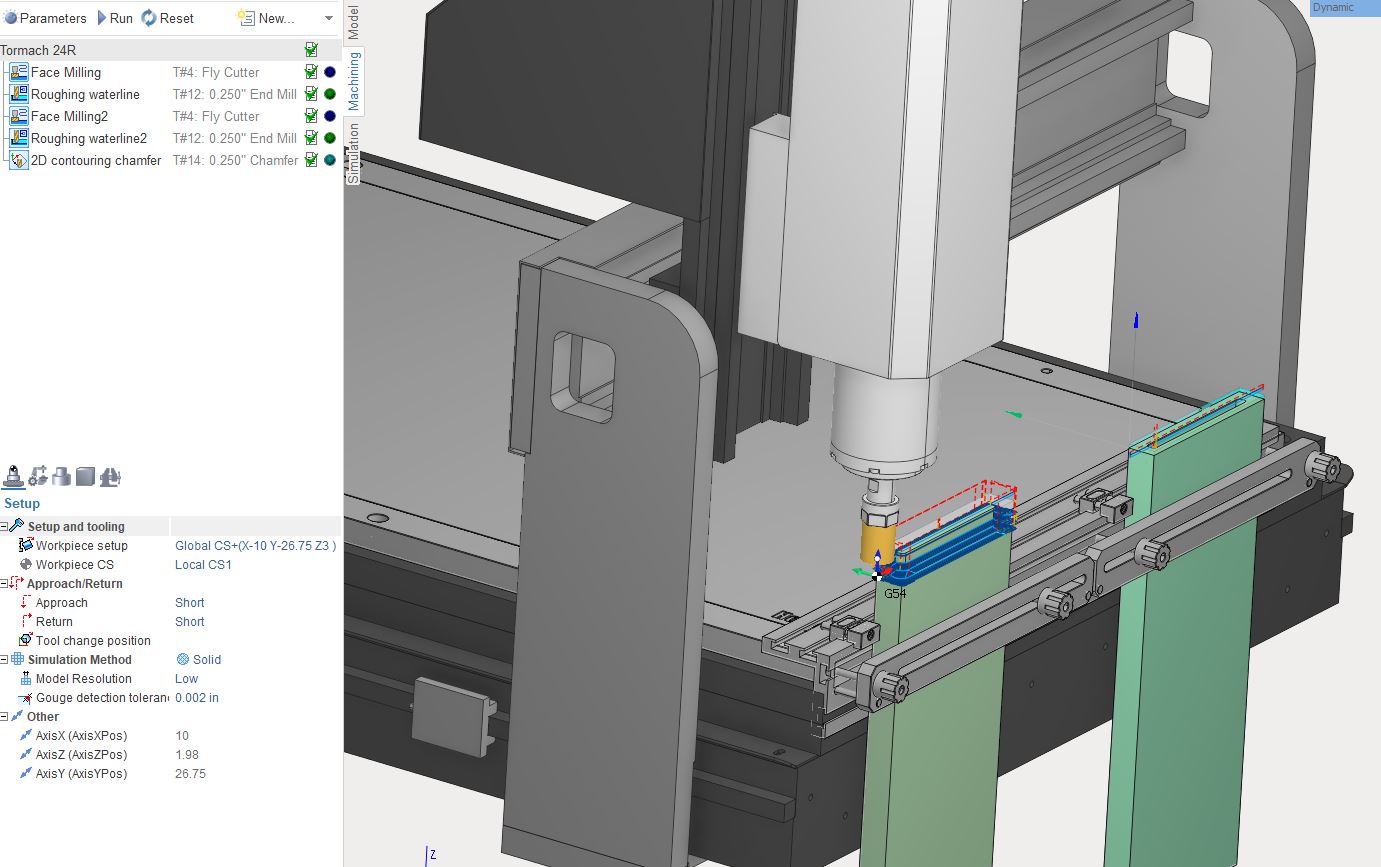Click the Face Milling2 operation icon

18,116
